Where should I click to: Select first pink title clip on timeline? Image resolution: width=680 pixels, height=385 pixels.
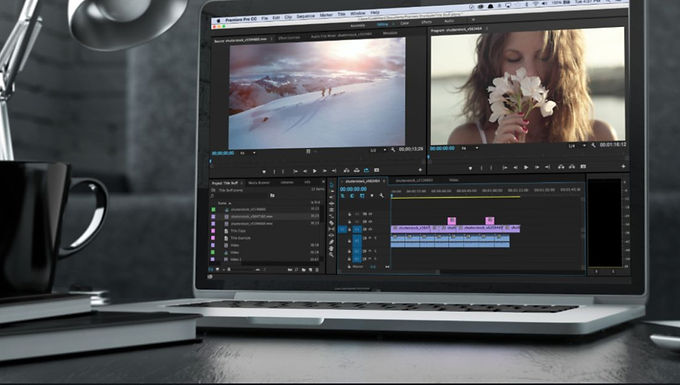[451, 221]
